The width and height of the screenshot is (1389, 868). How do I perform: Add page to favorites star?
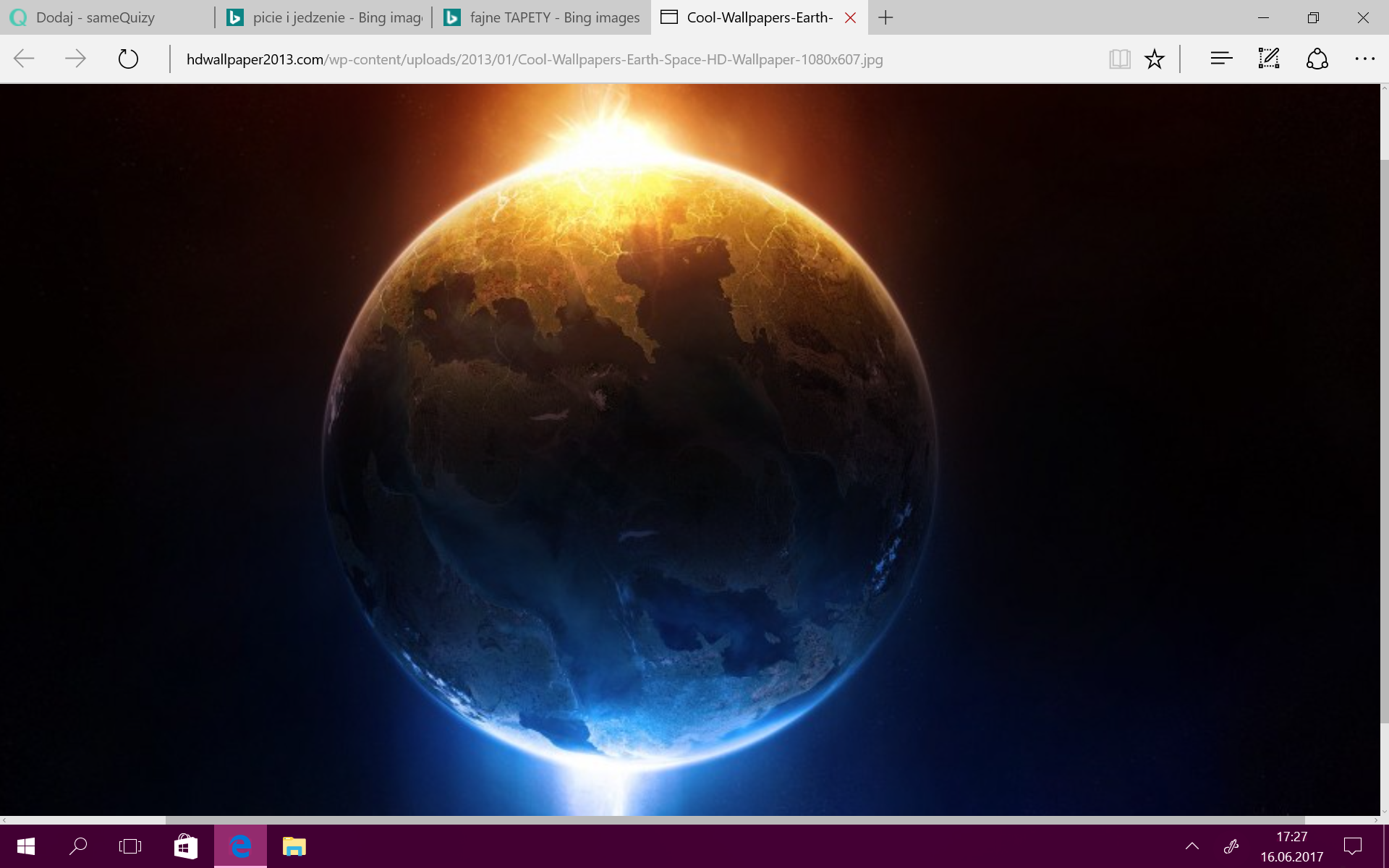[1155, 59]
